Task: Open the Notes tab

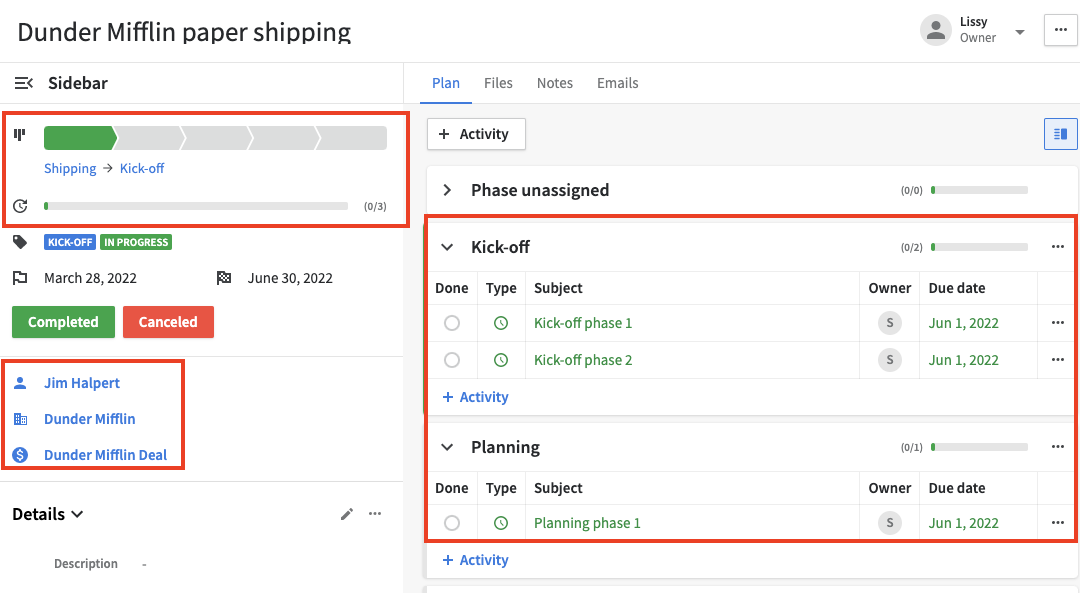Action: (x=555, y=83)
